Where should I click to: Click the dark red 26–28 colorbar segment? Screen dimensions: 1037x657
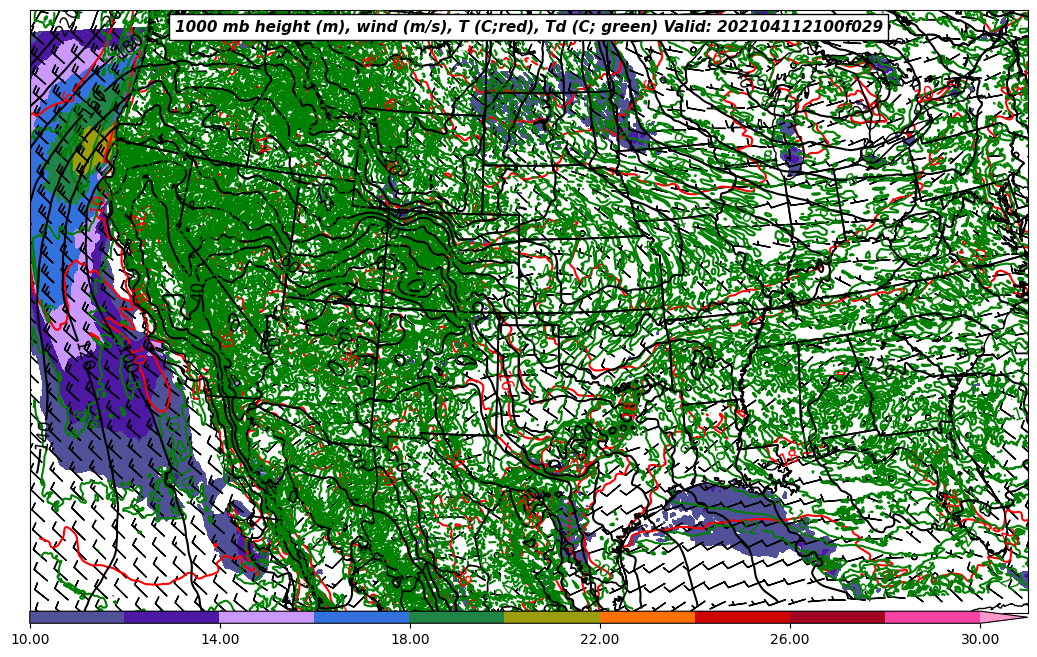pyautogui.click(x=838, y=617)
